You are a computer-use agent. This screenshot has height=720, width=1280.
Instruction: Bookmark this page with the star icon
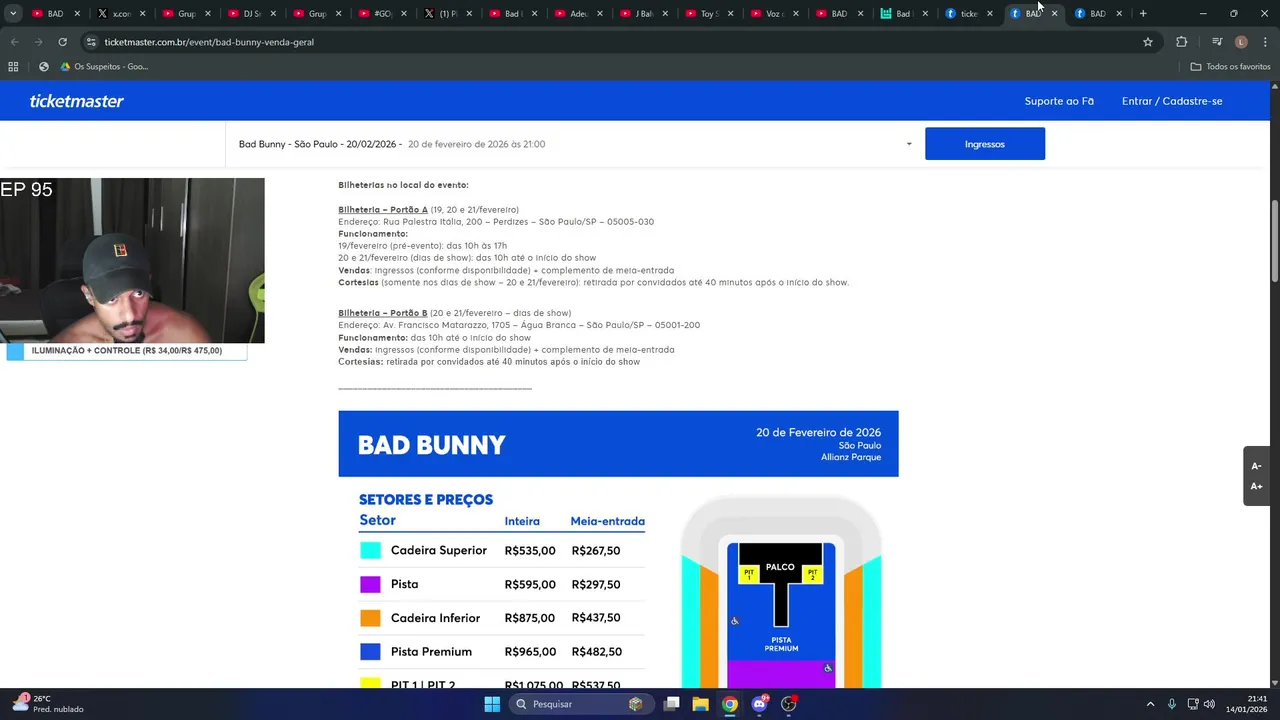click(1148, 42)
